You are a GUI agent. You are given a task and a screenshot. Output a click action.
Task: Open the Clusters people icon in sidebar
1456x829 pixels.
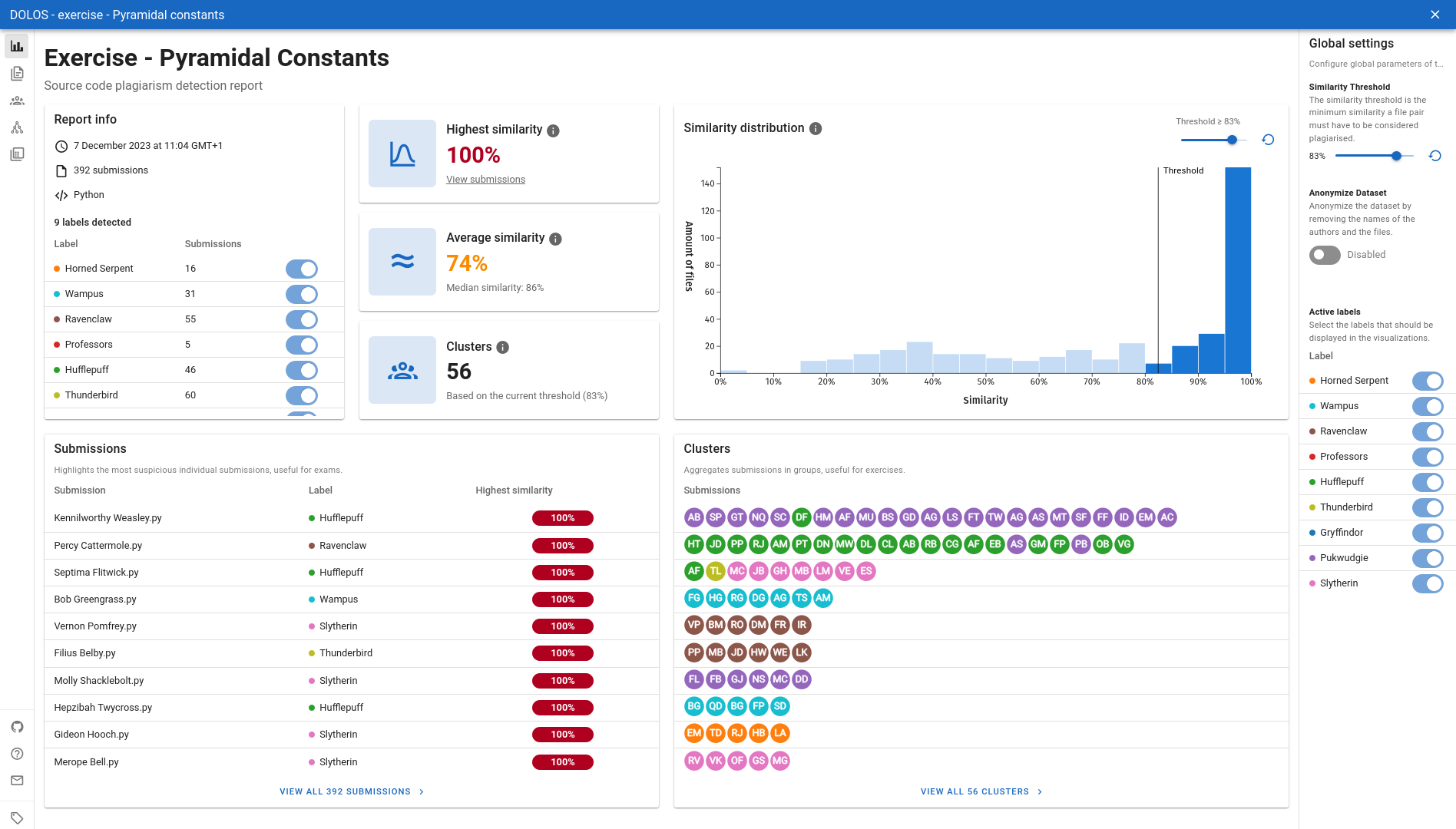17,101
